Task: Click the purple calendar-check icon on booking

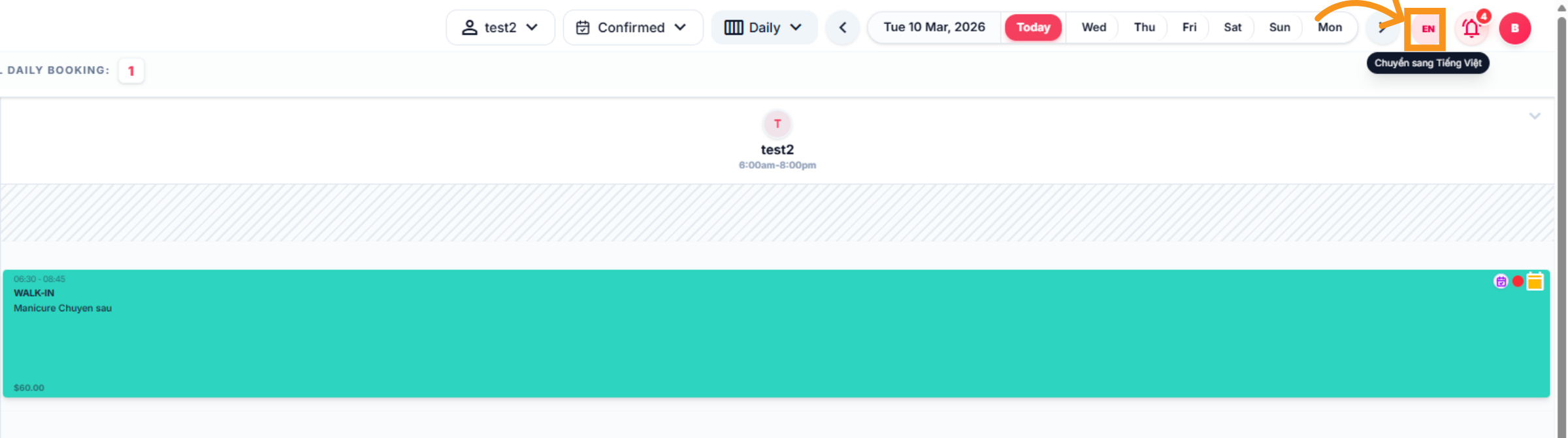Action: (x=1501, y=282)
